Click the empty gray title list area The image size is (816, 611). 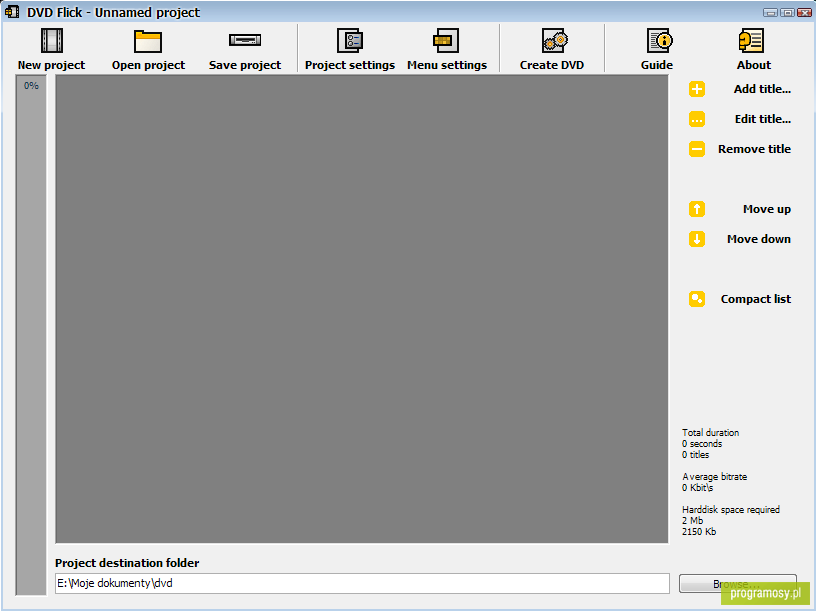(x=362, y=309)
